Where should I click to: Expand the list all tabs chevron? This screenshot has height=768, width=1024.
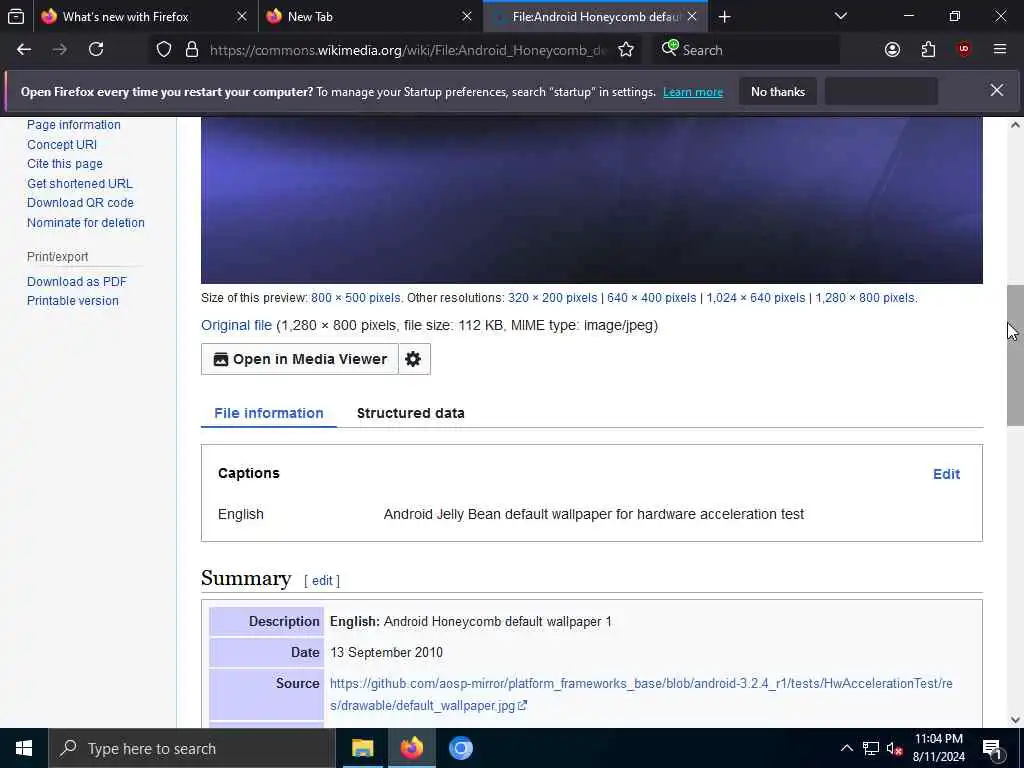point(840,16)
